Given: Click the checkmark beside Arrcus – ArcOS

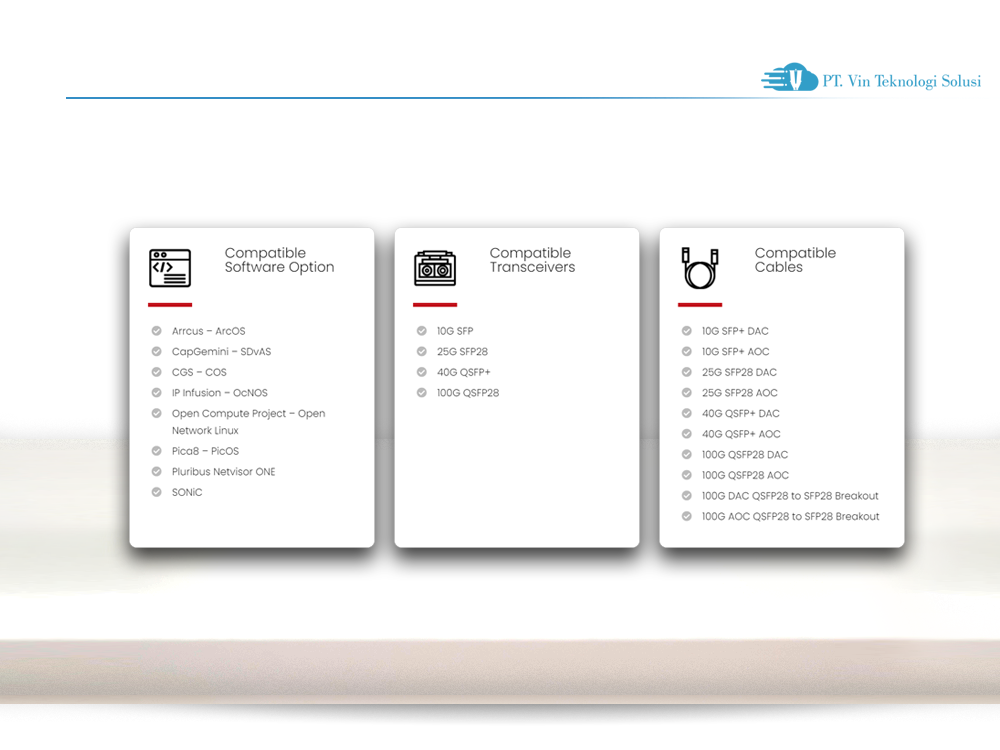Looking at the screenshot, I should (156, 330).
